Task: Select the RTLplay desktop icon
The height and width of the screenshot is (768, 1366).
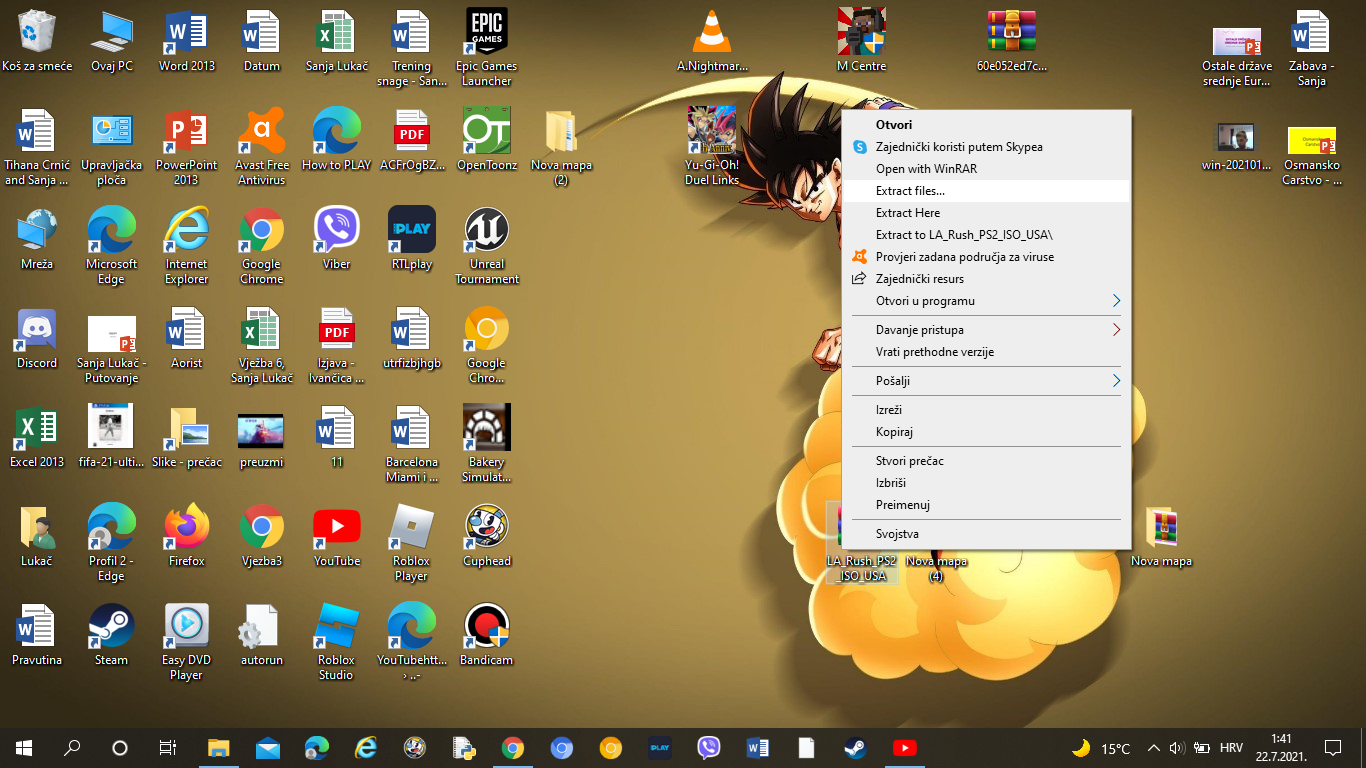Action: (412, 239)
